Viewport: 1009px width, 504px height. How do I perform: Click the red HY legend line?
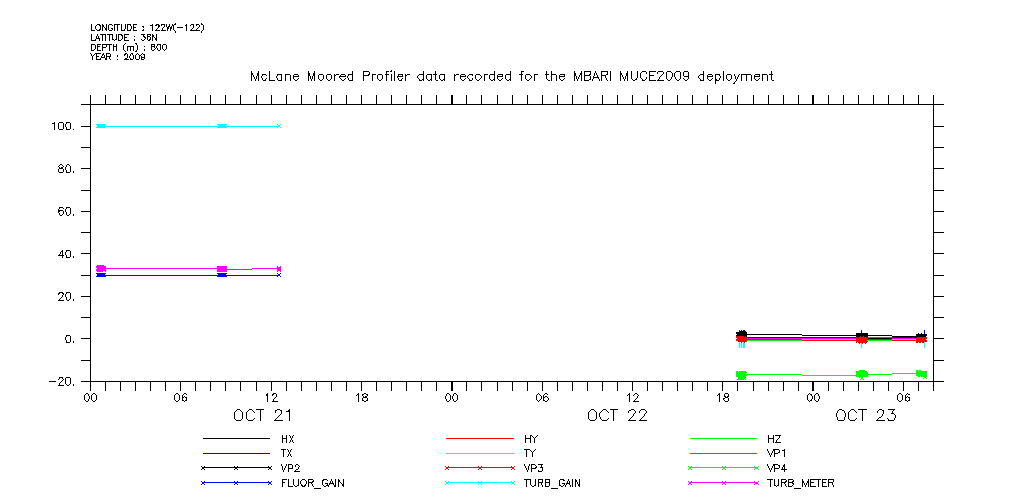point(478,439)
